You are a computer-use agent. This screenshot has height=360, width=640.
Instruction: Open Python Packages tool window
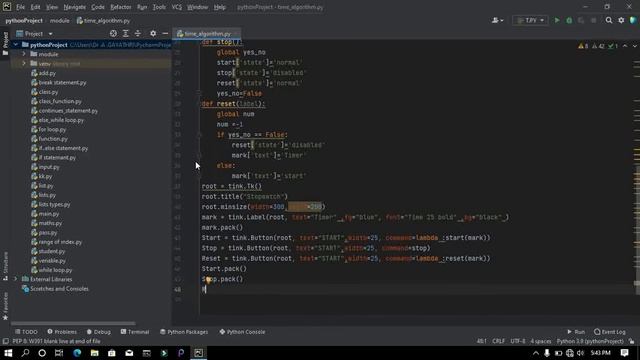pyautogui.click(x=184, y=332)
